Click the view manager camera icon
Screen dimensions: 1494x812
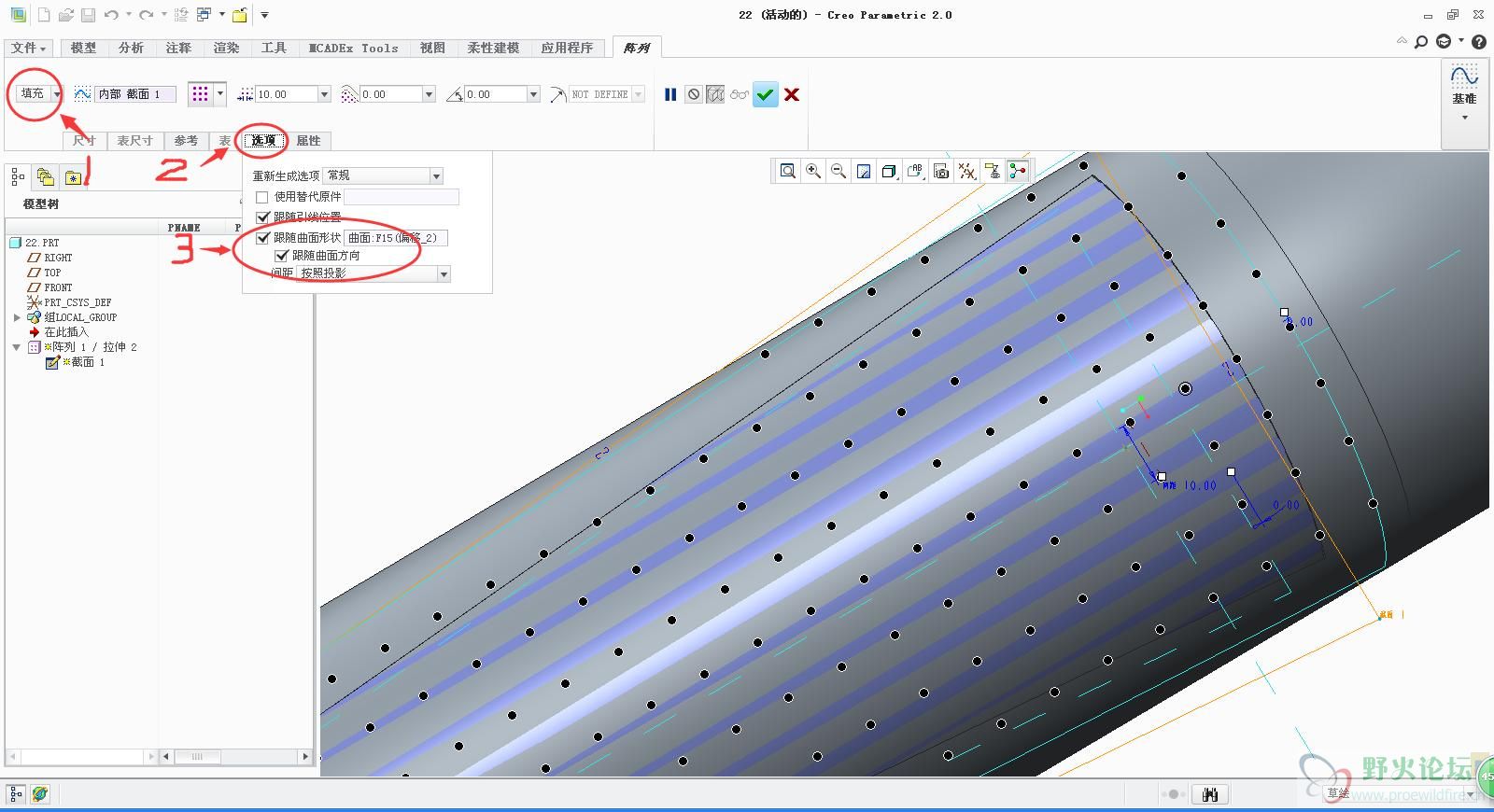tap(941, 171)
